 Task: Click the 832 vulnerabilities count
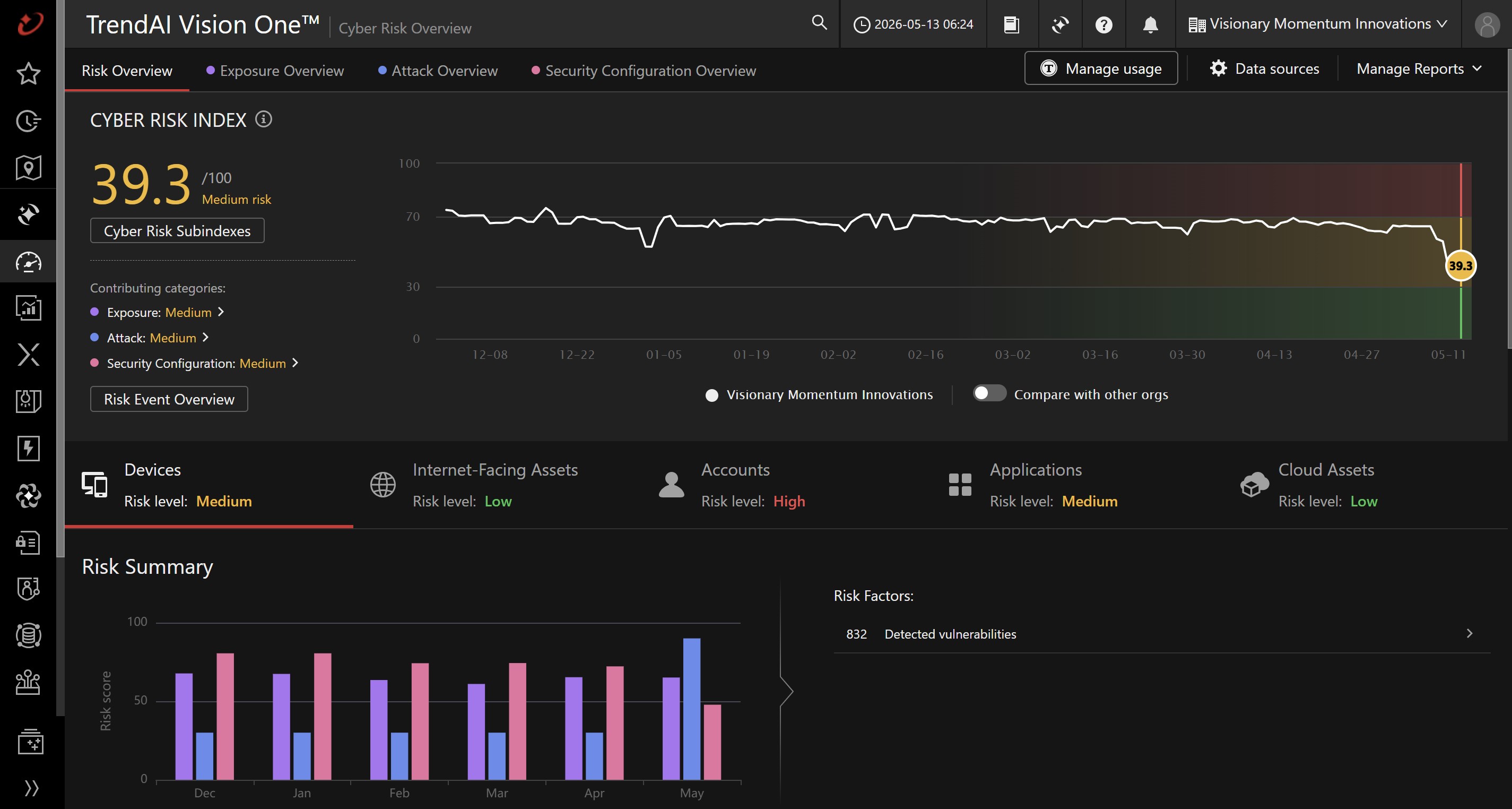coord(856,634)
